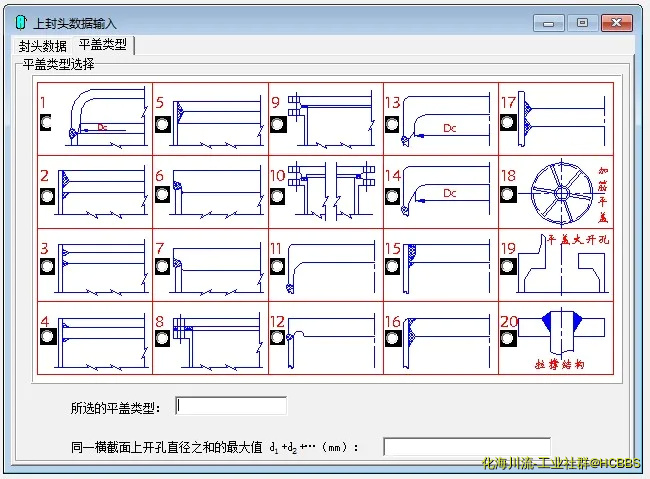The image size is (650, 479).
Task: Click the type 12 cover diagram
Action: pos(330,341)
